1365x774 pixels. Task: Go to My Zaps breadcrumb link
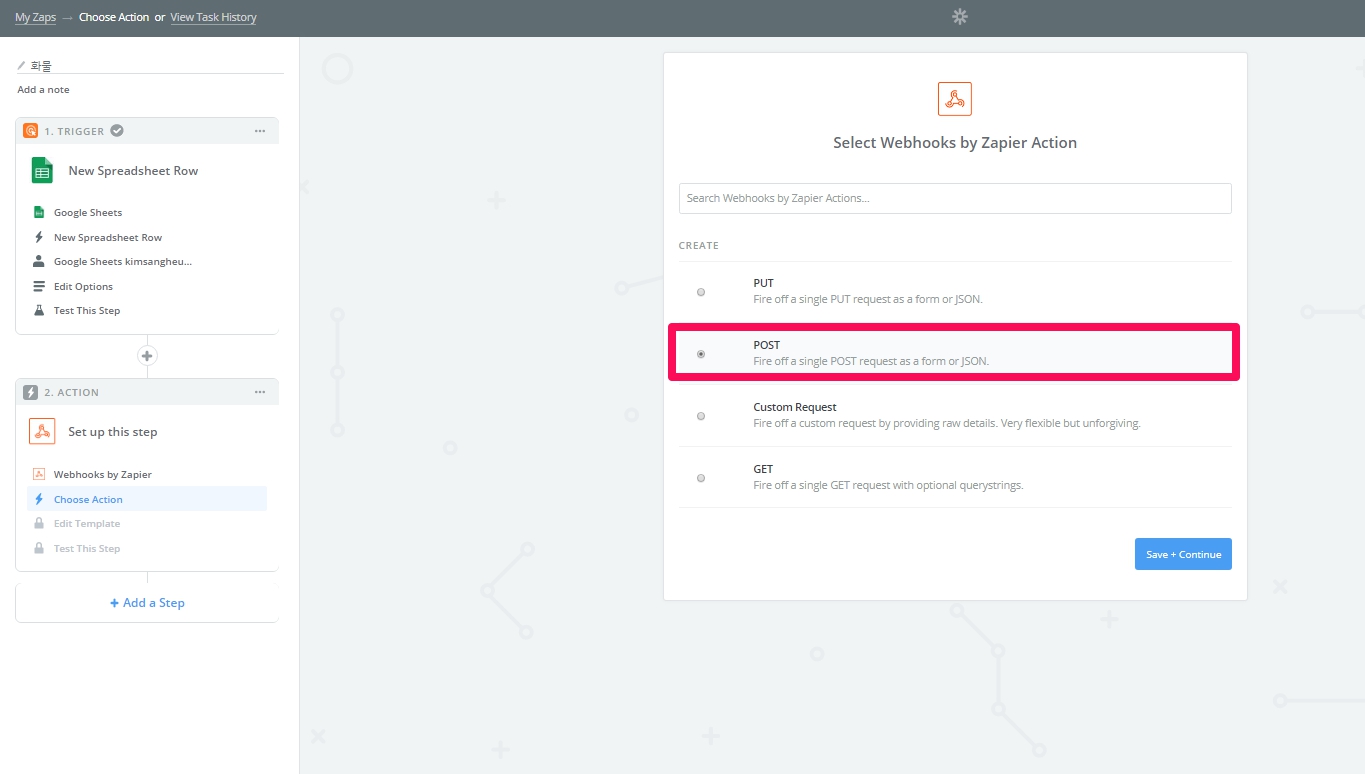pyautogui.click(x=35, y=17)
